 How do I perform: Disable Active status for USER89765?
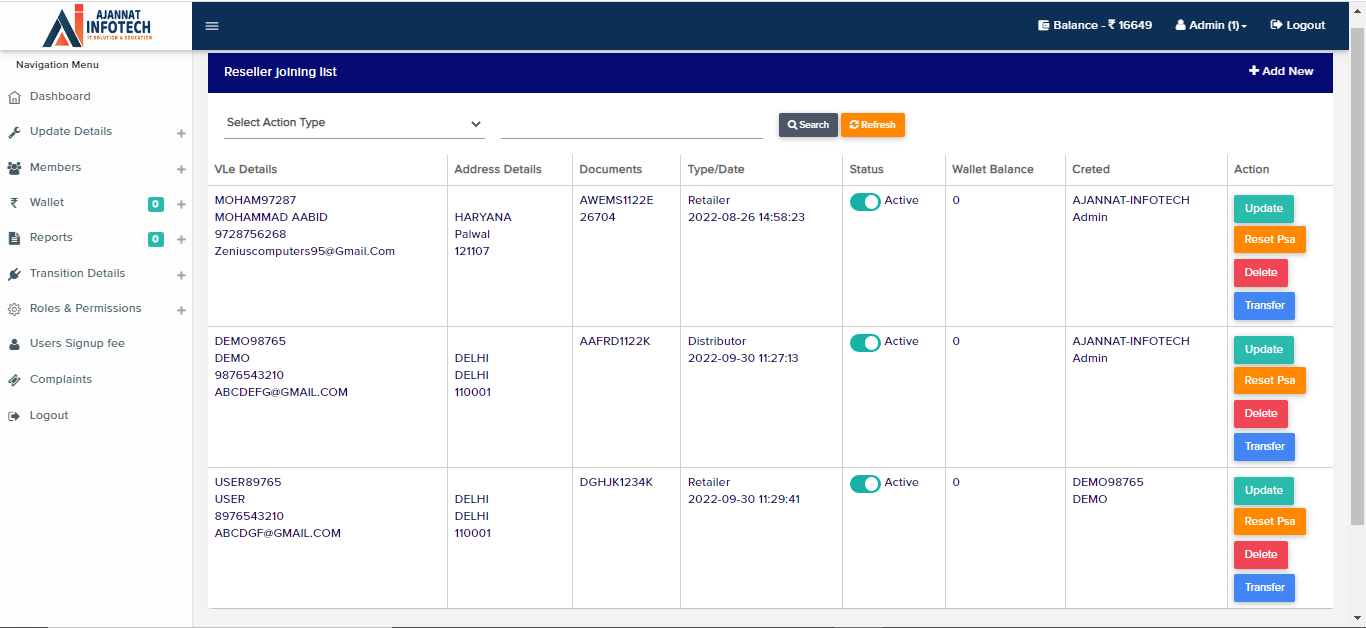[x=865, y=484]
